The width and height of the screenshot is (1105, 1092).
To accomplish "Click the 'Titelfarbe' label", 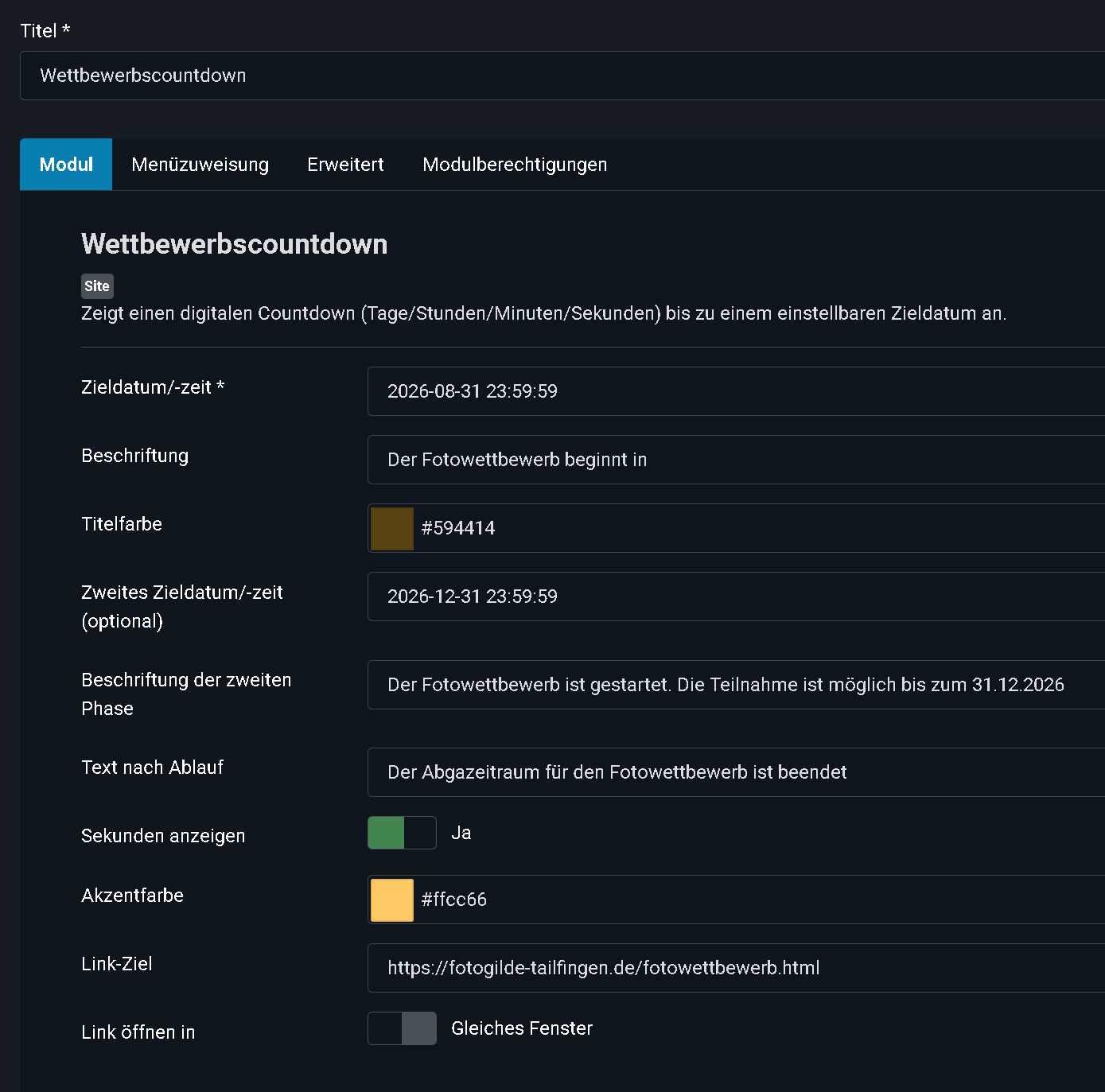I will 122,524.
